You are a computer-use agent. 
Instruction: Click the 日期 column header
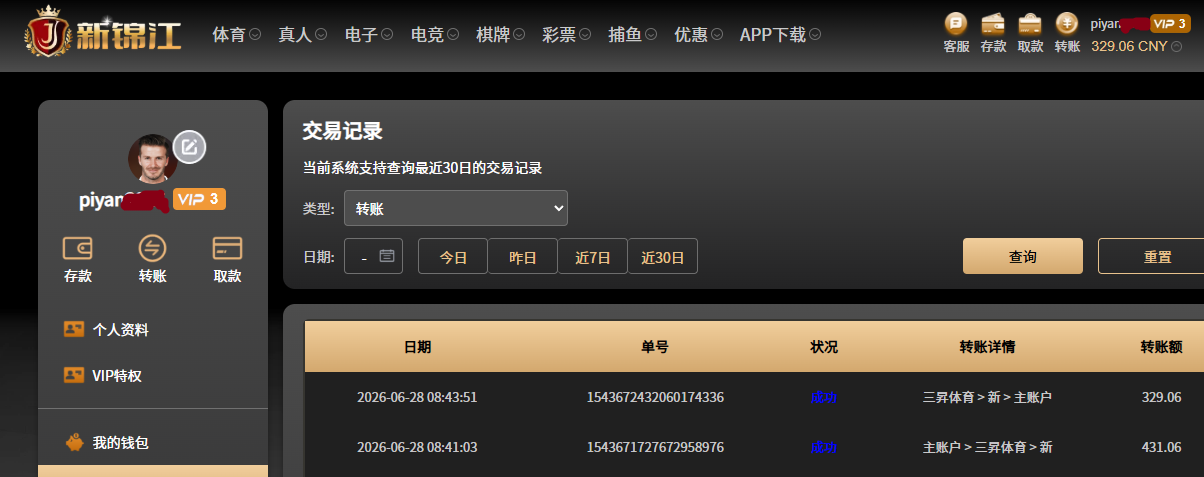click(417, 347)
